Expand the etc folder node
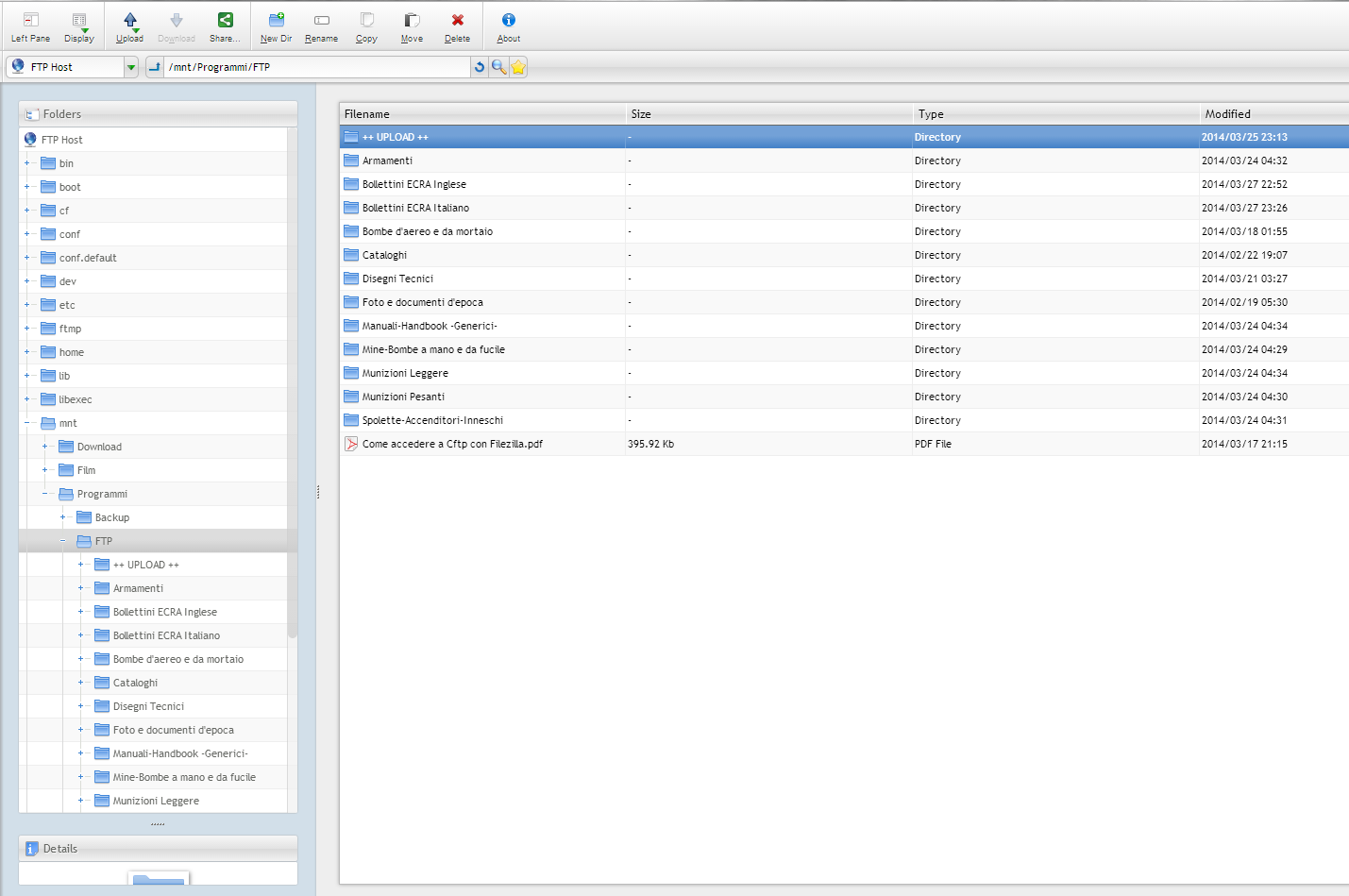 tap(26, 305)
